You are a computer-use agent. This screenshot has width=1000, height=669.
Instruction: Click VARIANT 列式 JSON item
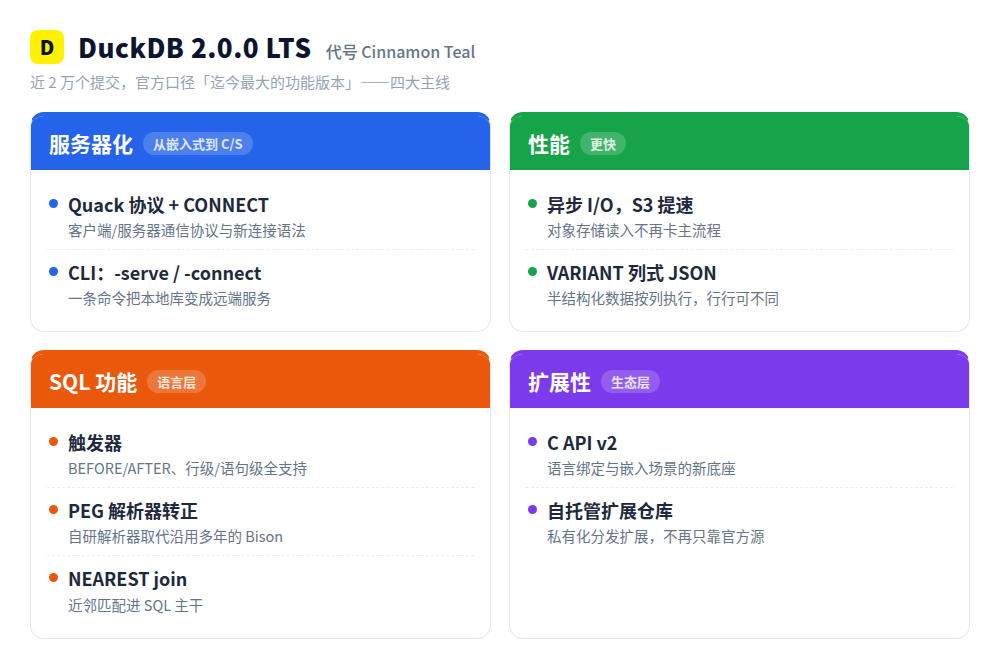631,274
